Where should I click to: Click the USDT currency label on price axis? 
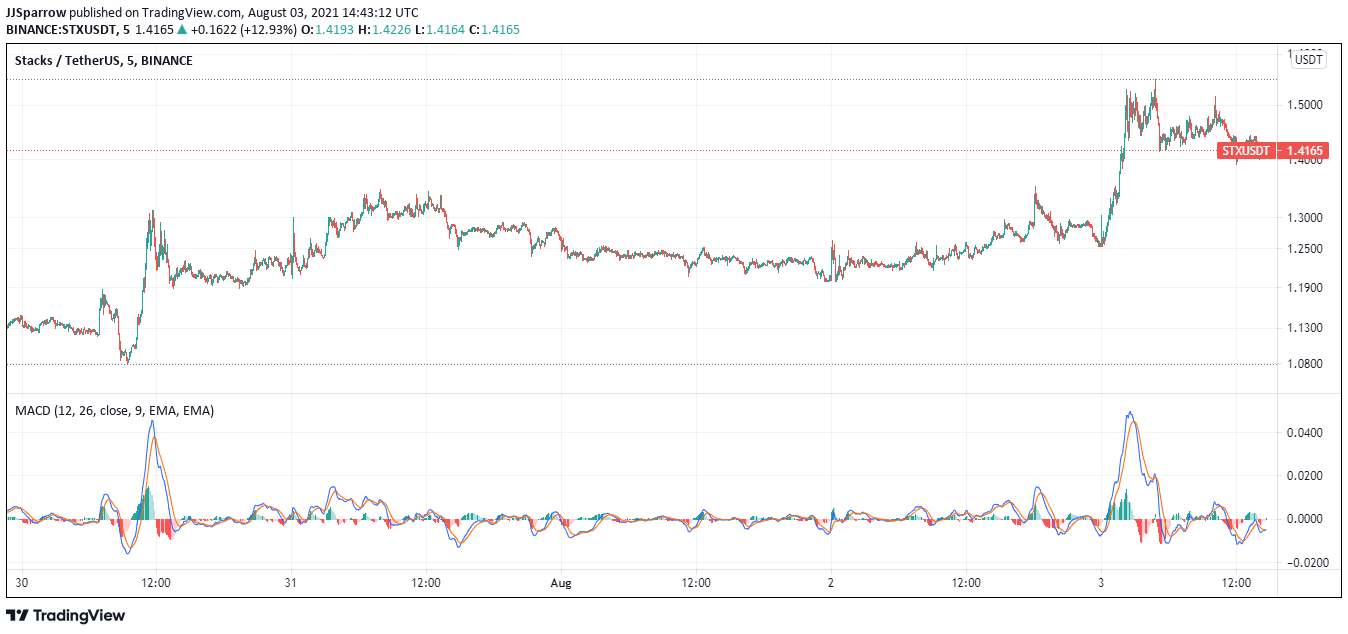(x=1308, y=60)
